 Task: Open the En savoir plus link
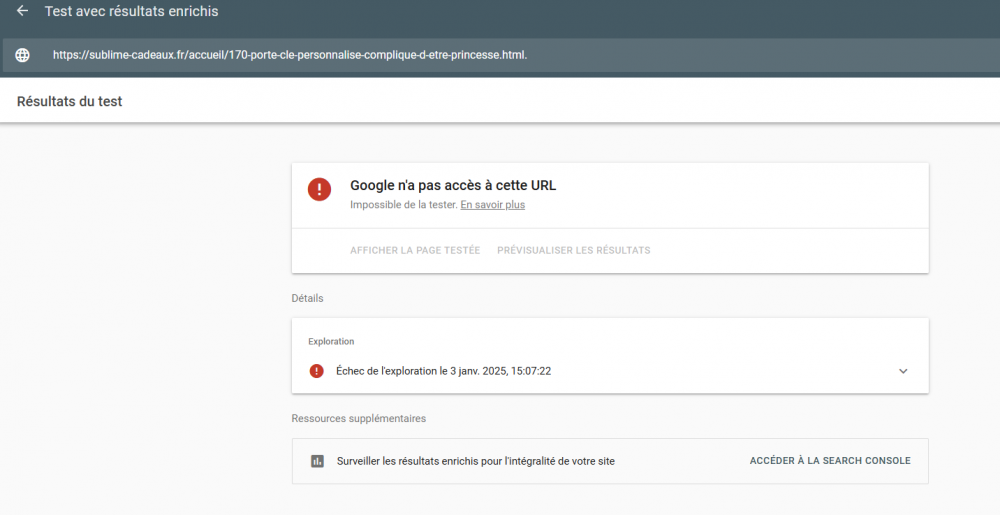tap(492, 205)
